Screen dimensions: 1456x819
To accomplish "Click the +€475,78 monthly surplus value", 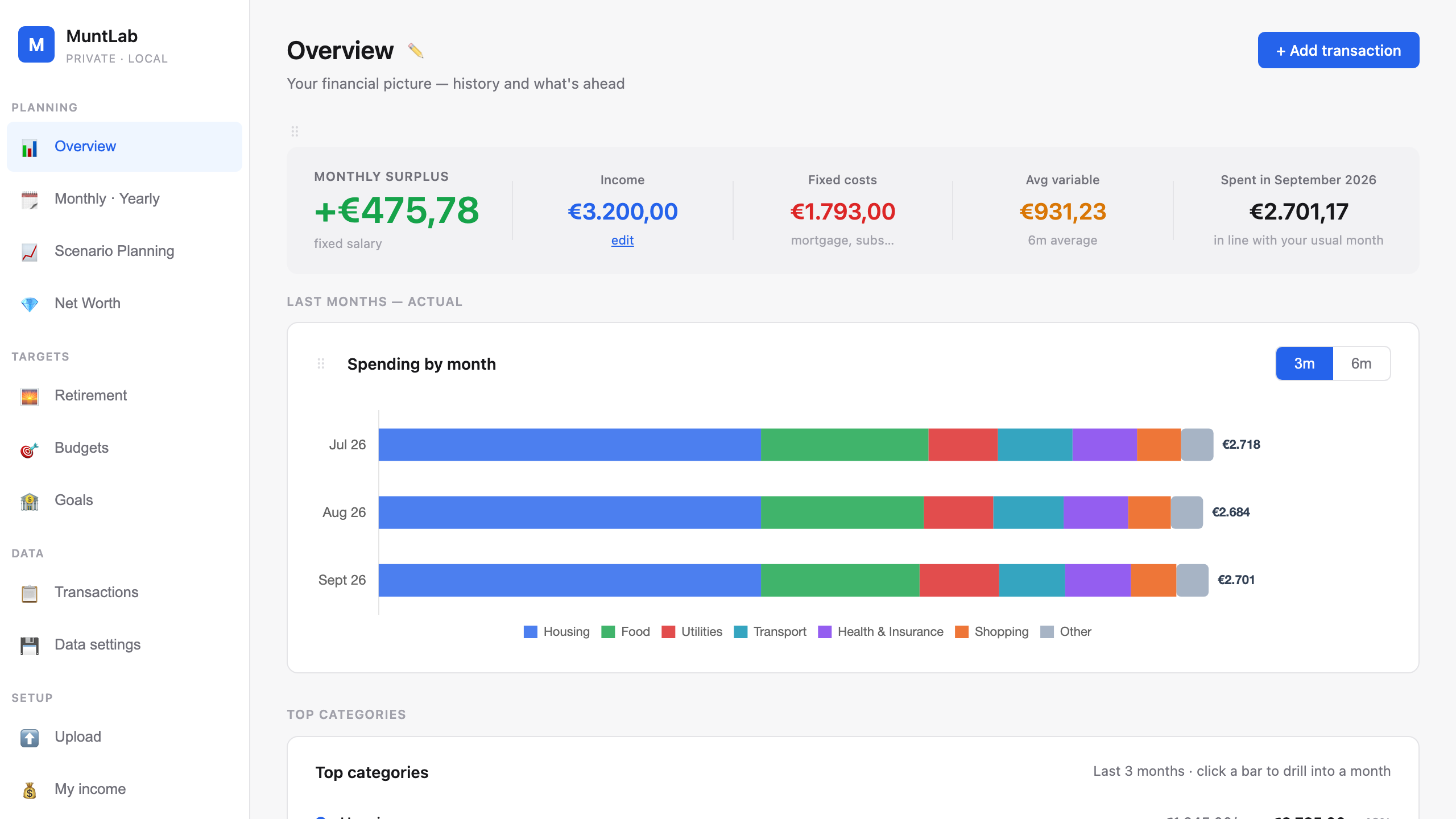I will click(x=396, y=210).
